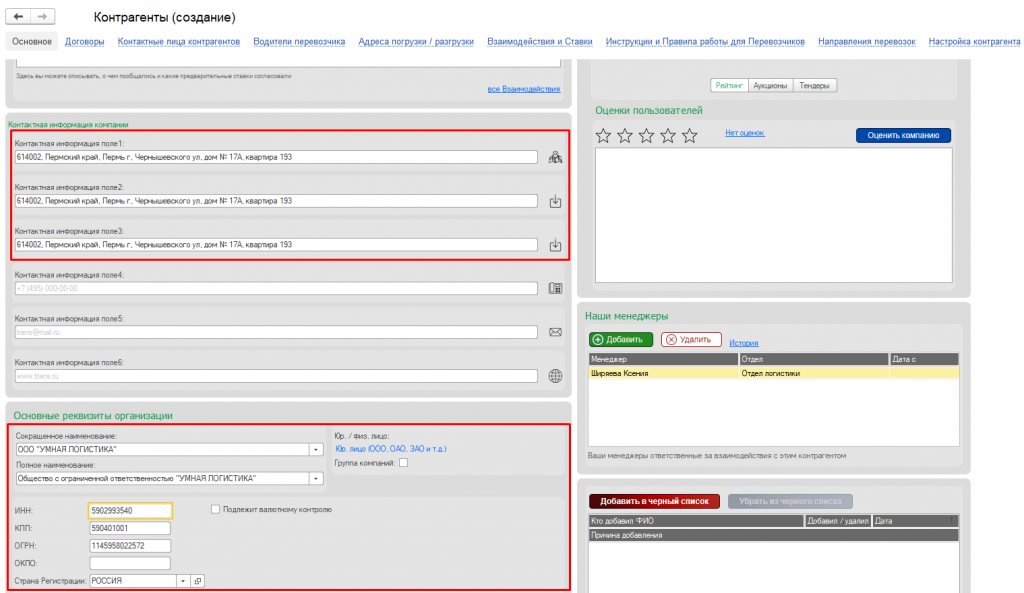Click the Отдел логистики cell
Image resolution: width=1024 pixels, height=593 pixels.
point(814,374)
